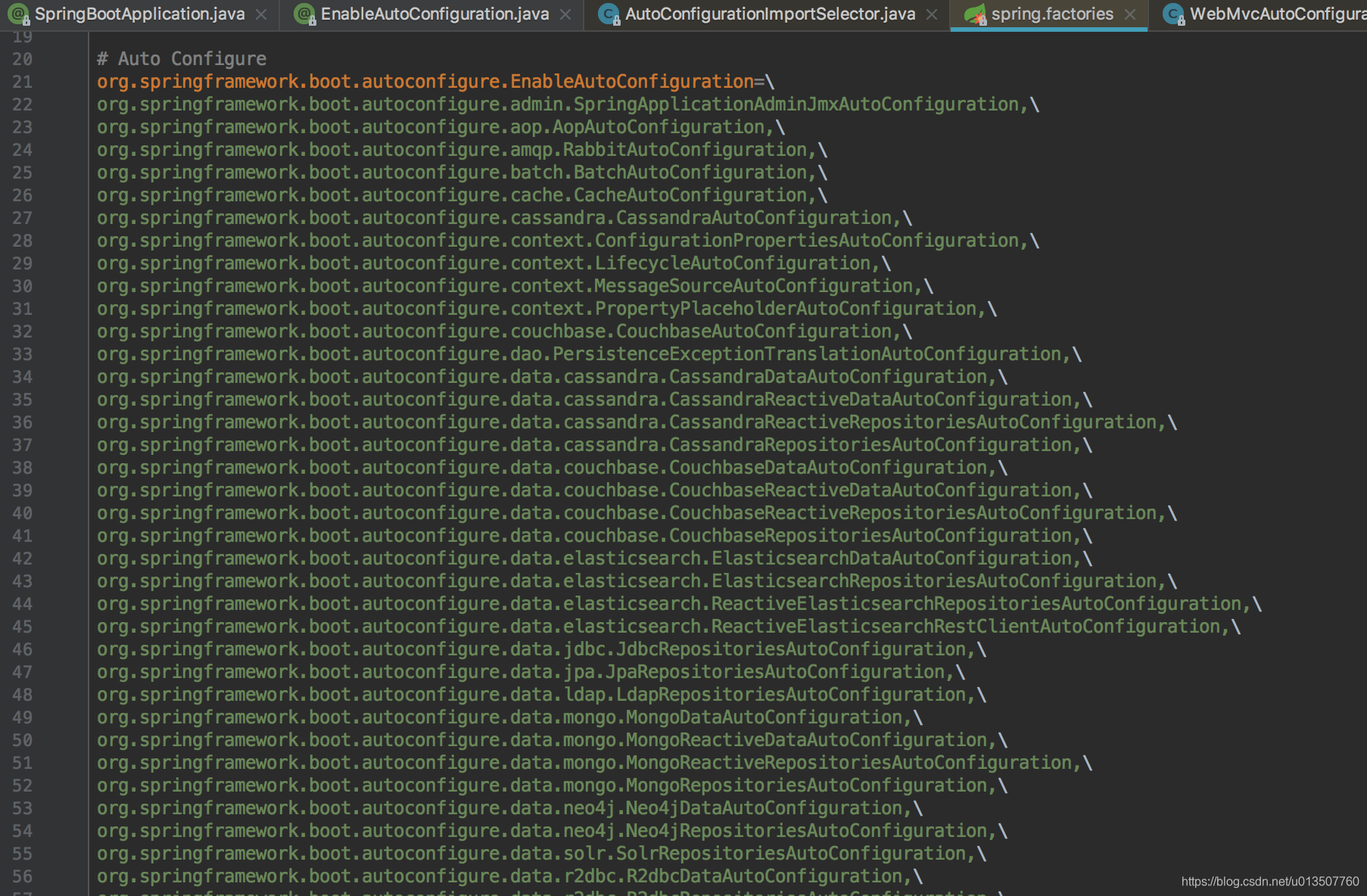Viewport: 1367px width, 896px height.
Task: Close the AutoConfigurationImportSelector.java tab
Action: pyautogui.click(x=932, y=14)
